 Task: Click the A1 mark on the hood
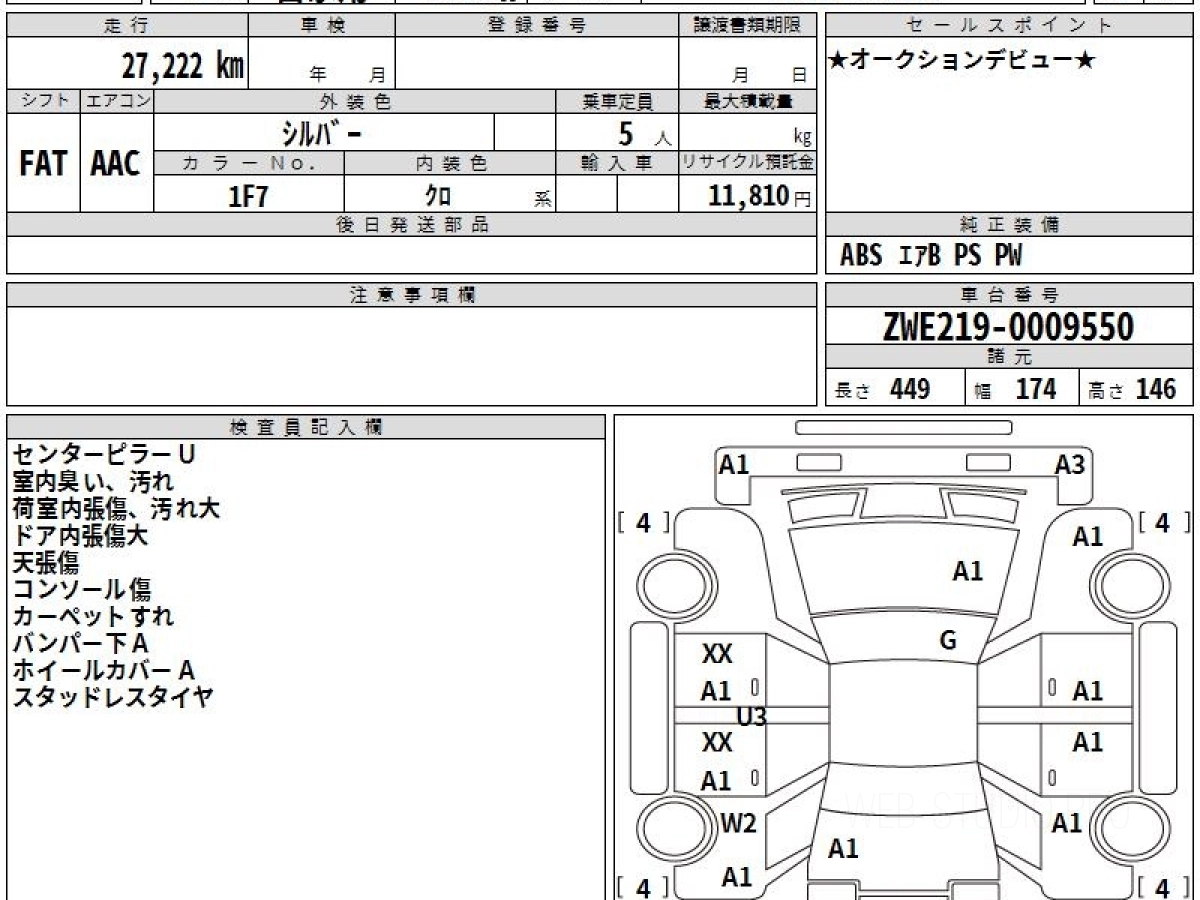coord(968,571)
